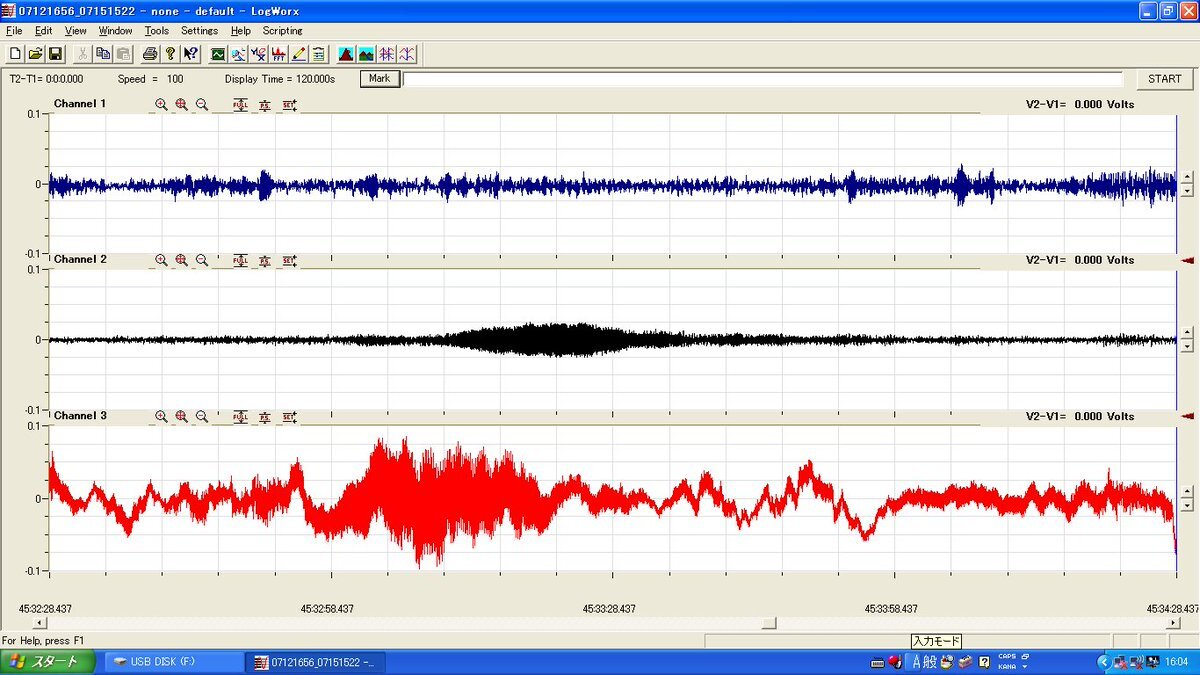This screenshot has width=1200, height=675.
Task: Apply autoscale (P.S.) to Channel 3
Action: click(264, 416)
